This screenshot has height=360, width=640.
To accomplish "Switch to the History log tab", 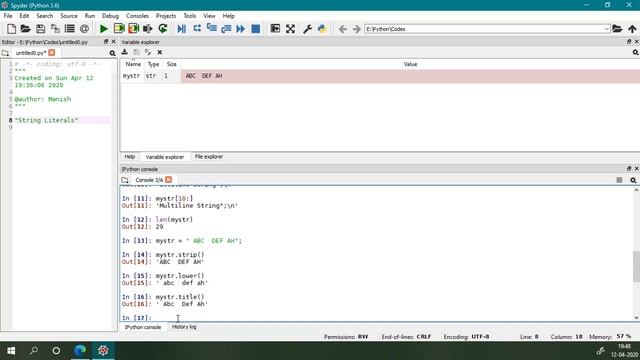I will (184, 327).
